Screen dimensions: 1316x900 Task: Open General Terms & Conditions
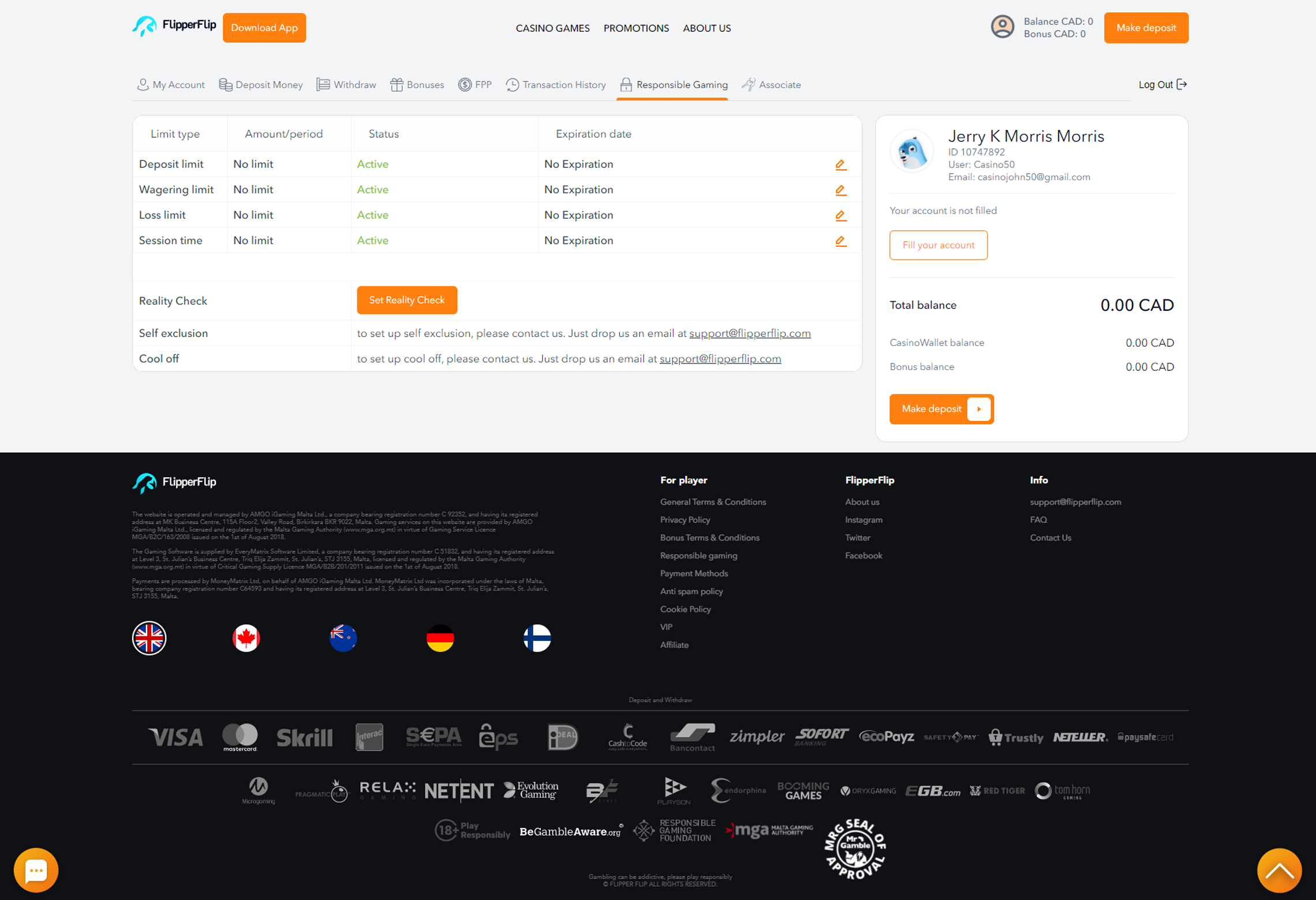pos(713,502)
